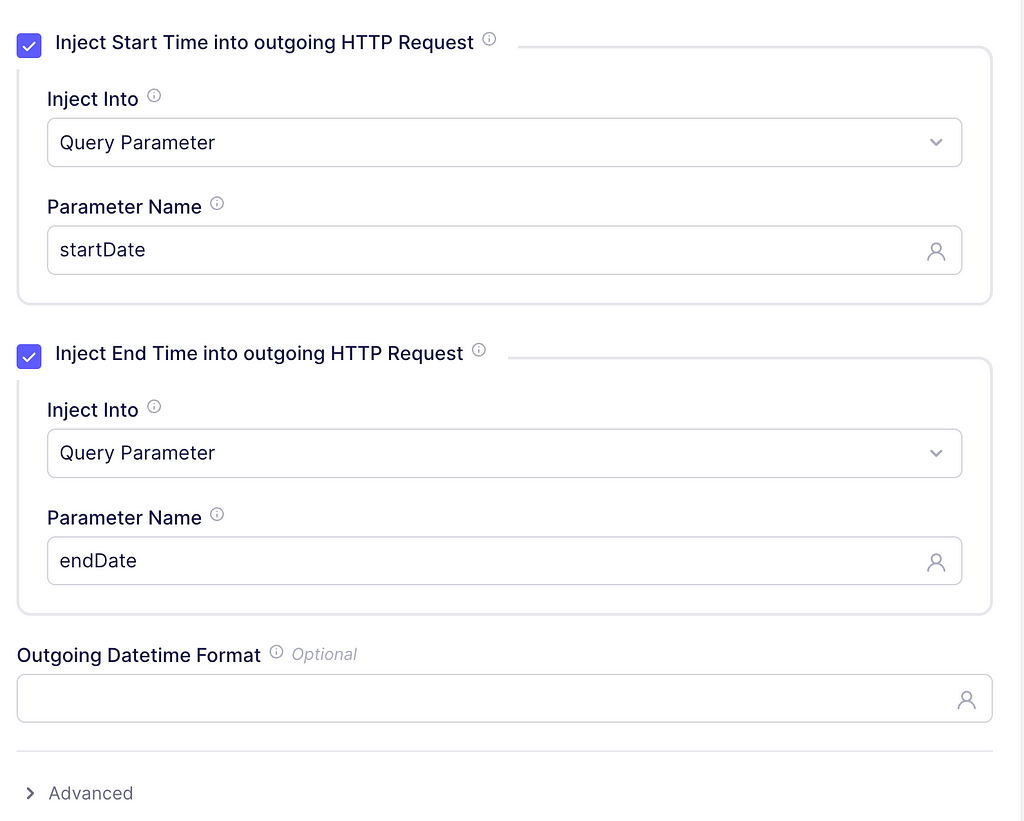Open End Time Inject Into dropdown

(504, 453)
